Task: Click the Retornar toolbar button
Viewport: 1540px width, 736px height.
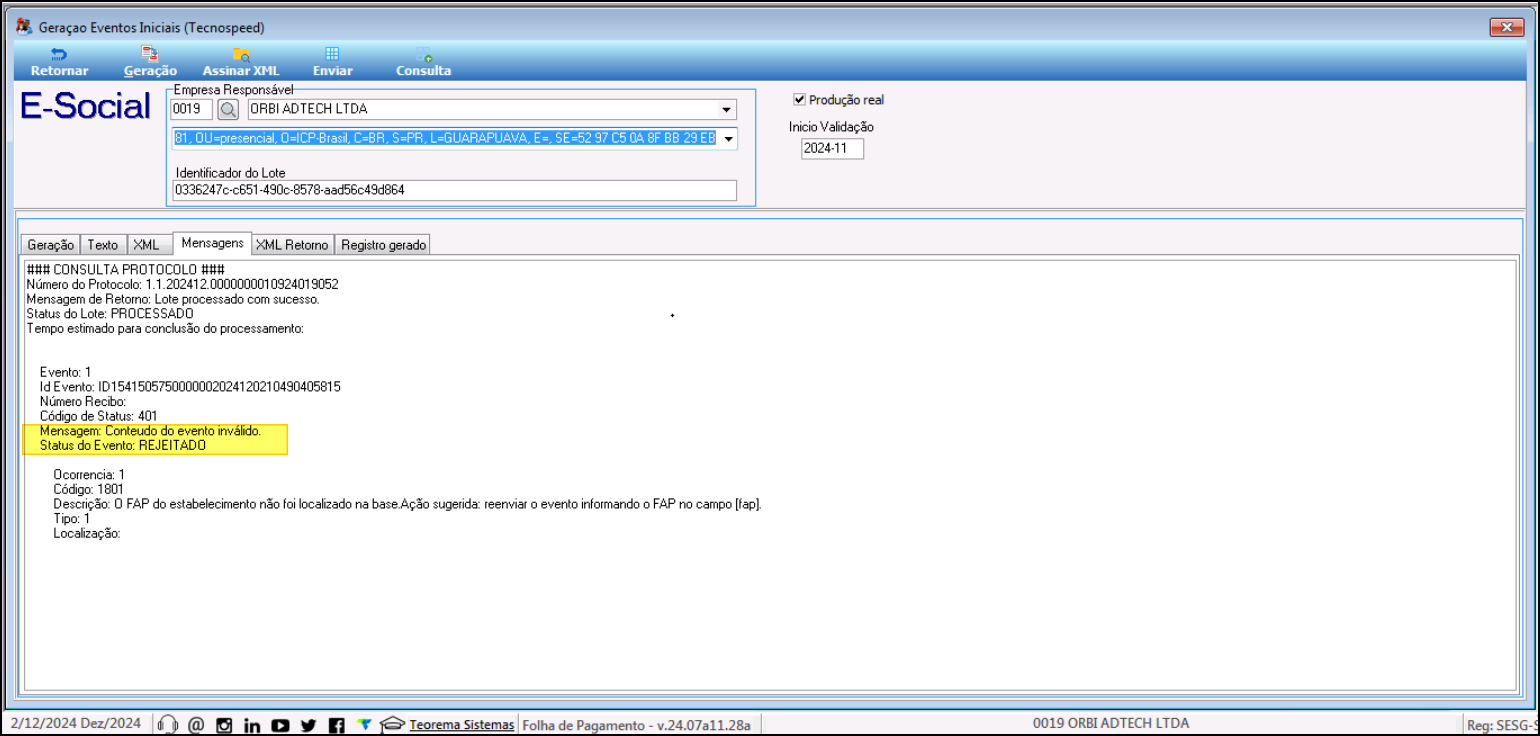Action: pos(59,62)
